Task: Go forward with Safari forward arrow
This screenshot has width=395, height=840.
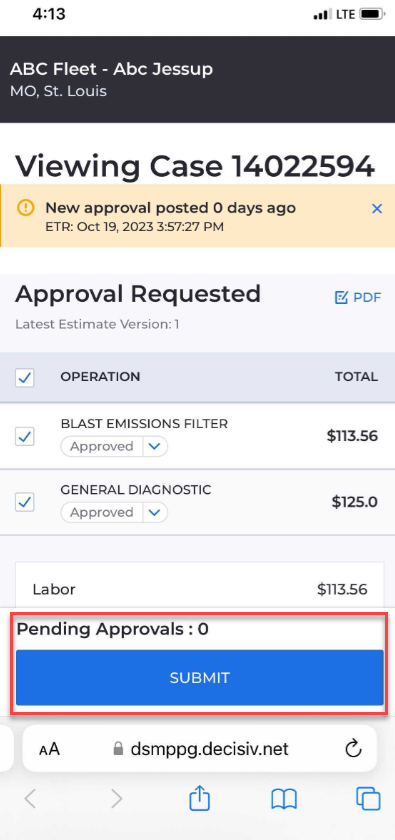Action: tap(116, 799)
